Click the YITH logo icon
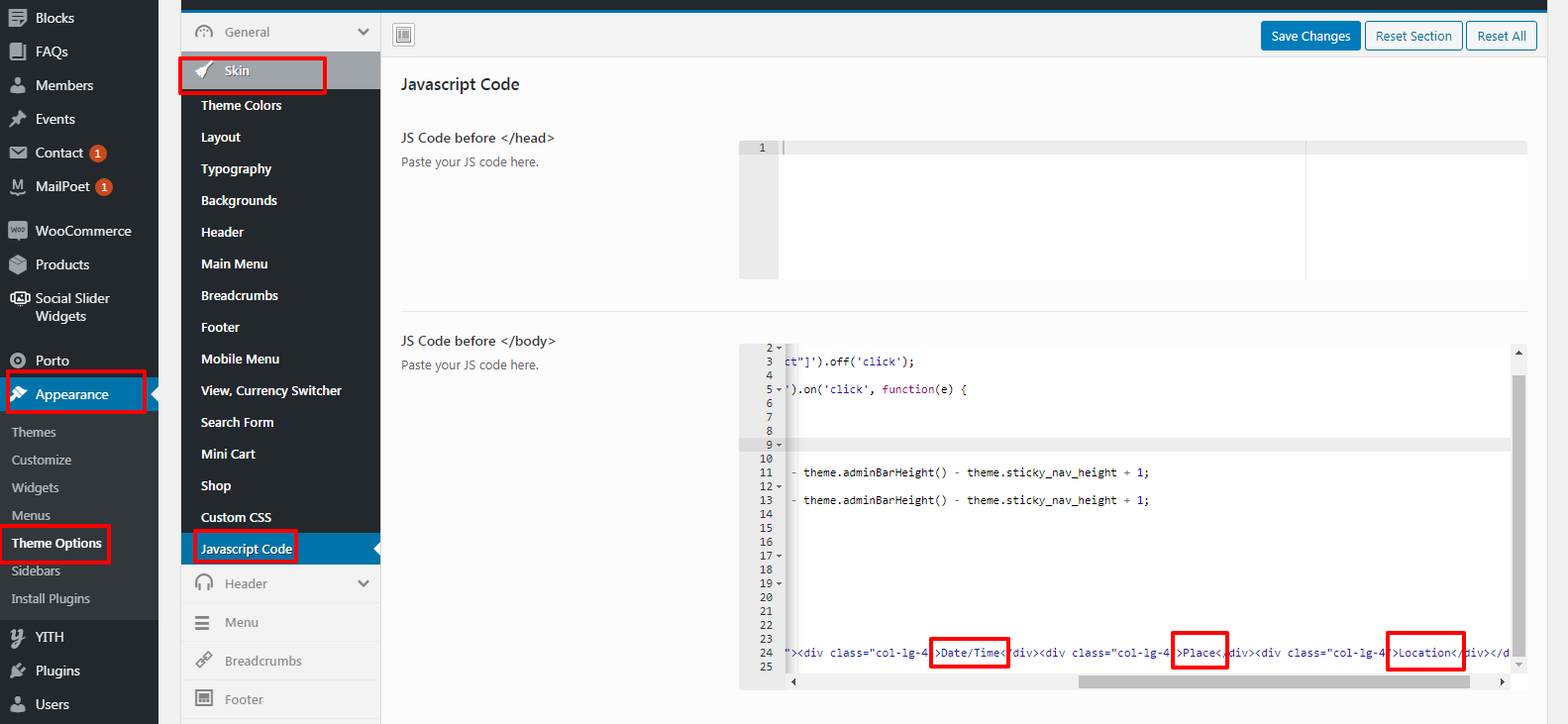Viewport: 1568px width, 724px height. 18,637
